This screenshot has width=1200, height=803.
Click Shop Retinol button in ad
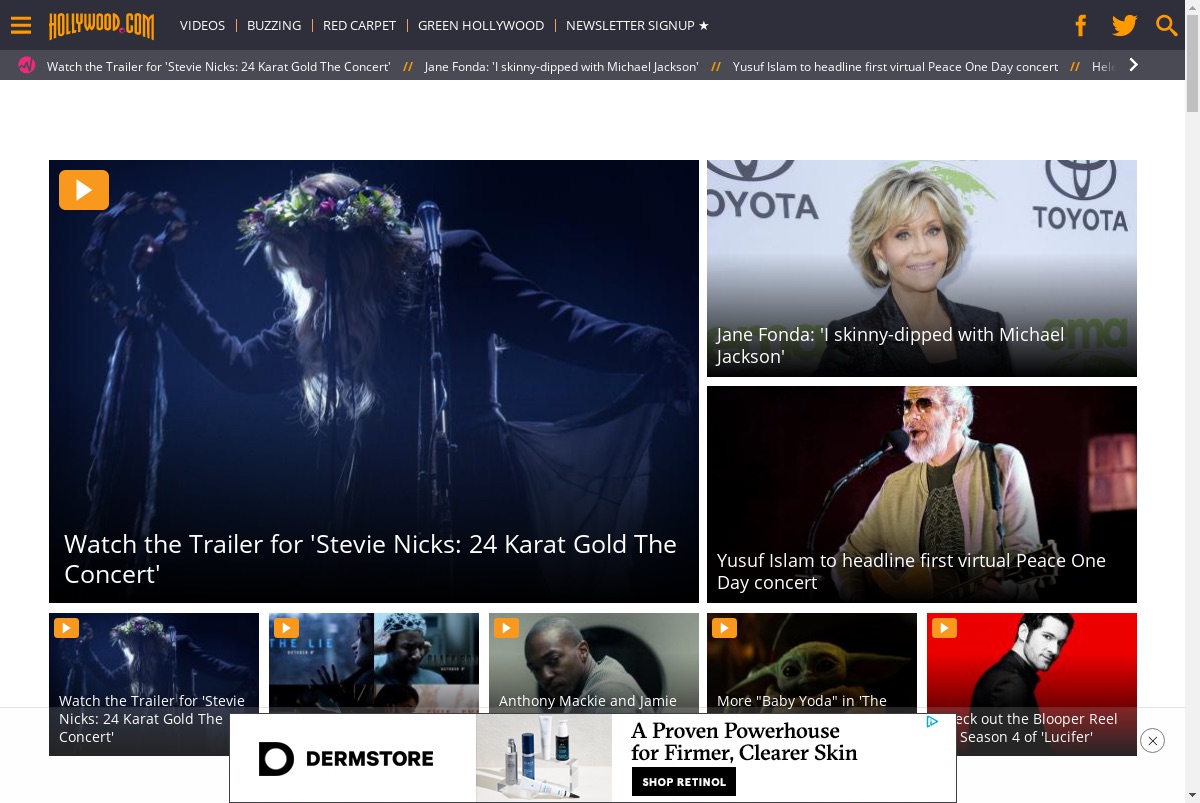684,782
